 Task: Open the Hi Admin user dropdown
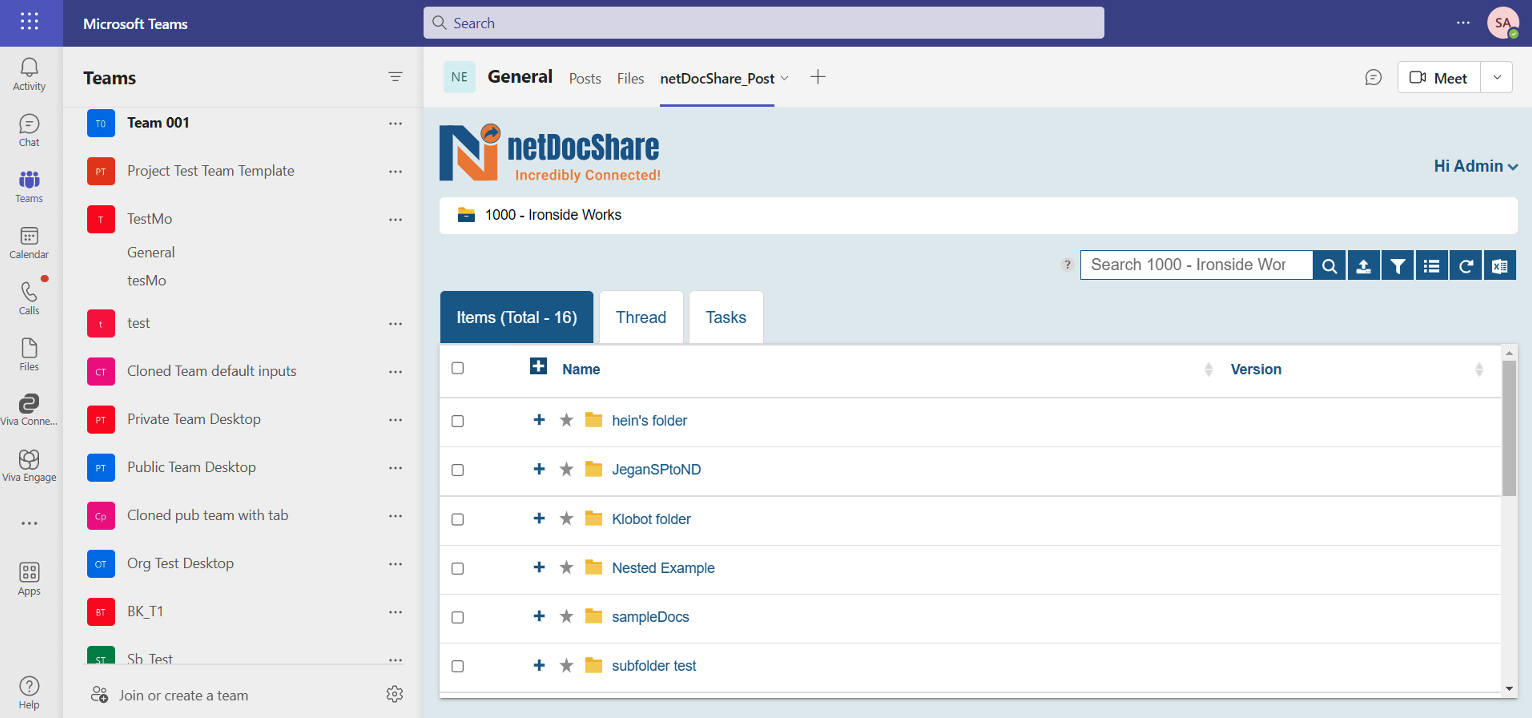tap(1476, 166)
